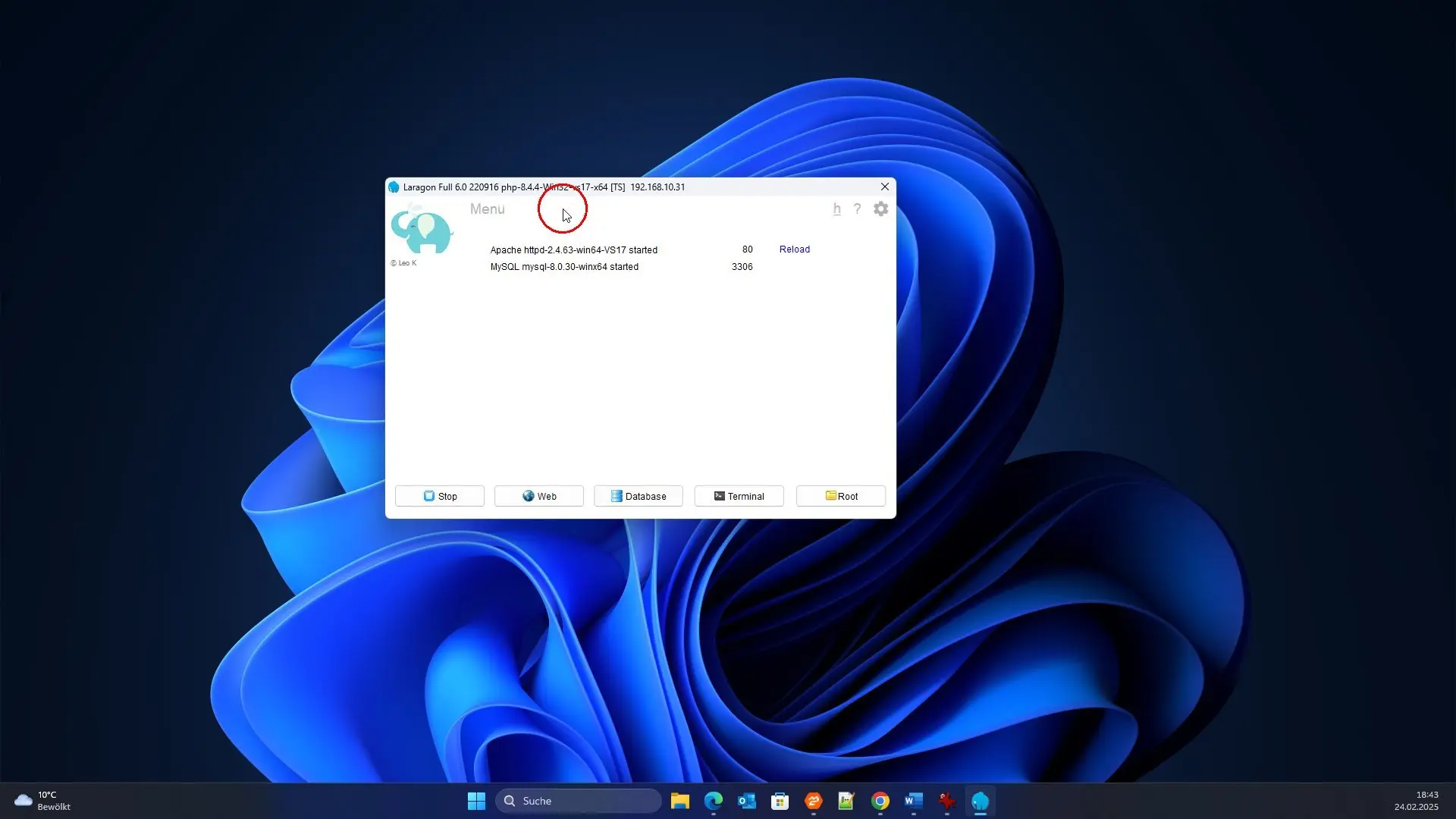The width and height of the screenshot is (1456, 819).
Task: Open the clock and date 24.02.2025
Action: 1416,801
